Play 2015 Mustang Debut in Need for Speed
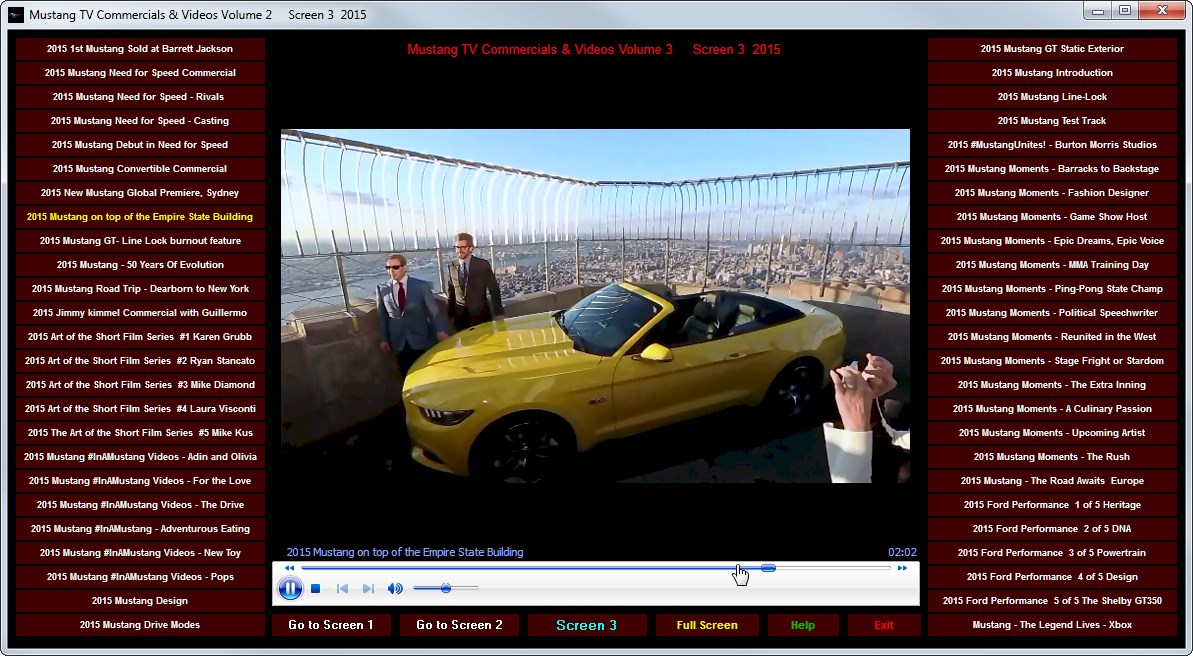Image resolution: width=1193 pixels, height=656 pixels. pyautogui.click(x=140, y=145)
